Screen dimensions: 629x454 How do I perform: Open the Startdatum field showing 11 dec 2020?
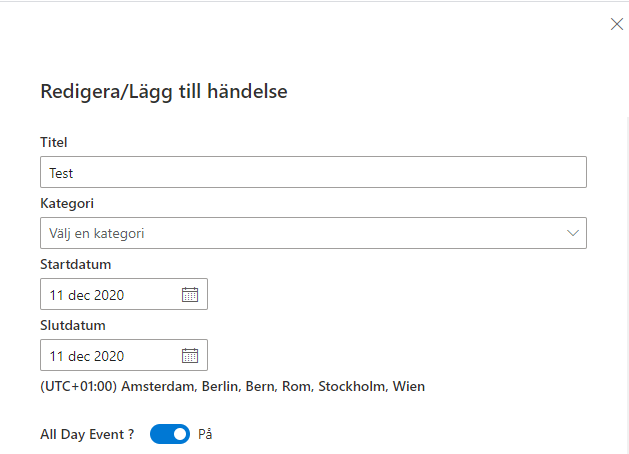click(124, 294)
